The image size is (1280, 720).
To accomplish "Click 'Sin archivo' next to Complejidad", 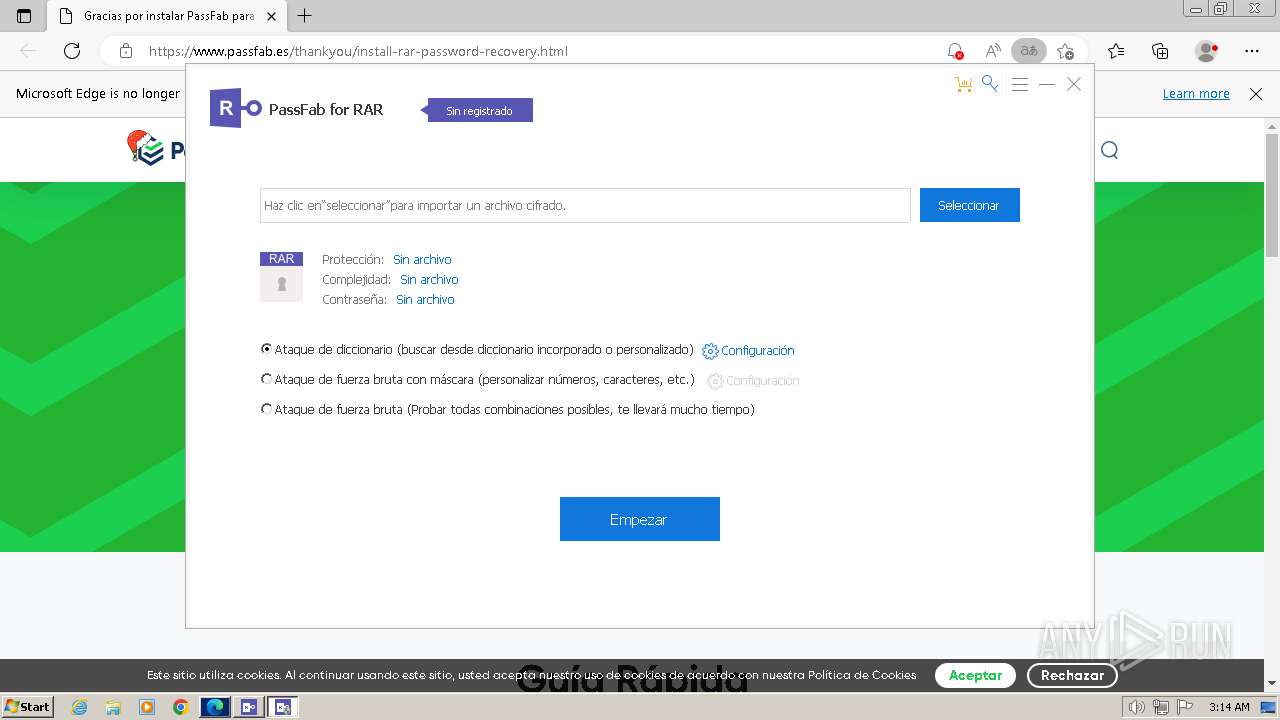I will [x=429, y=279].
